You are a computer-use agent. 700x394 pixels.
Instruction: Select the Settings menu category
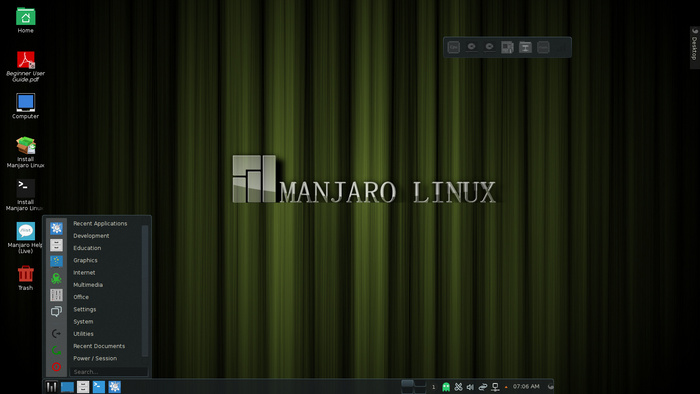point(85,309)
